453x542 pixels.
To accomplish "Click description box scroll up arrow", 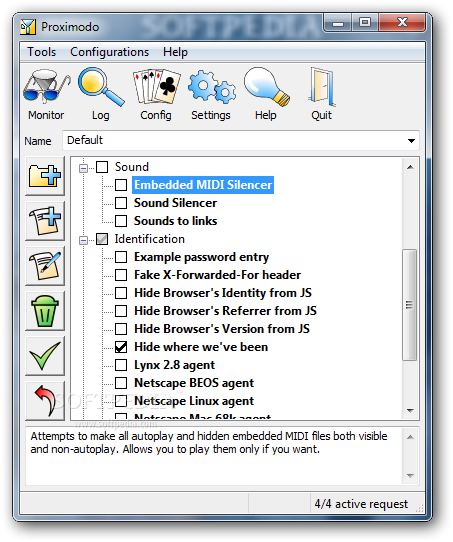I will point(410,437).
